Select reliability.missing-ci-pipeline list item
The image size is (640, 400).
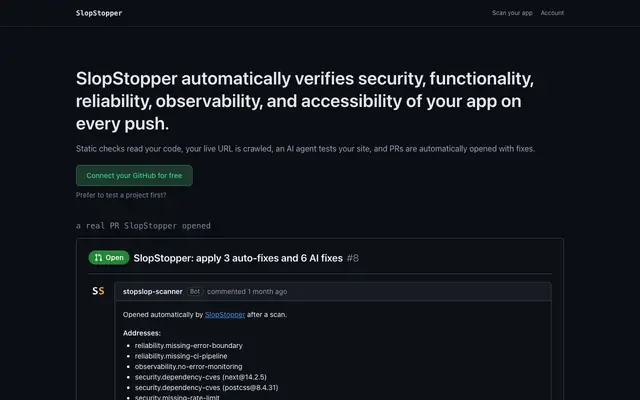click(x=181, y=356)
